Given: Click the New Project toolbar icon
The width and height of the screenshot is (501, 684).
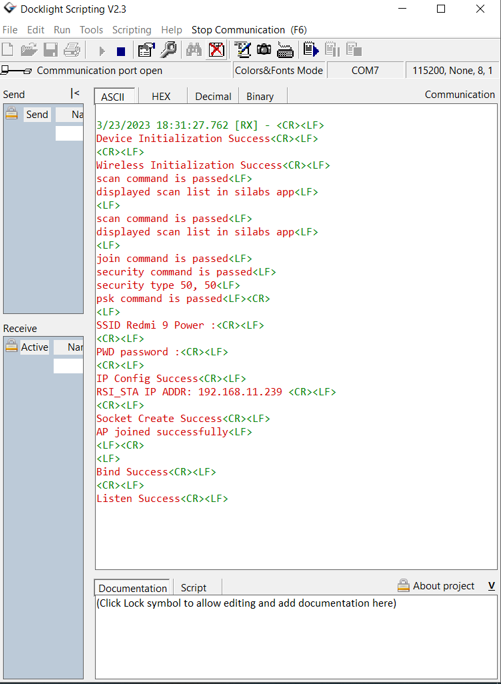Looking at the screenshot, I should pos(7,50).
